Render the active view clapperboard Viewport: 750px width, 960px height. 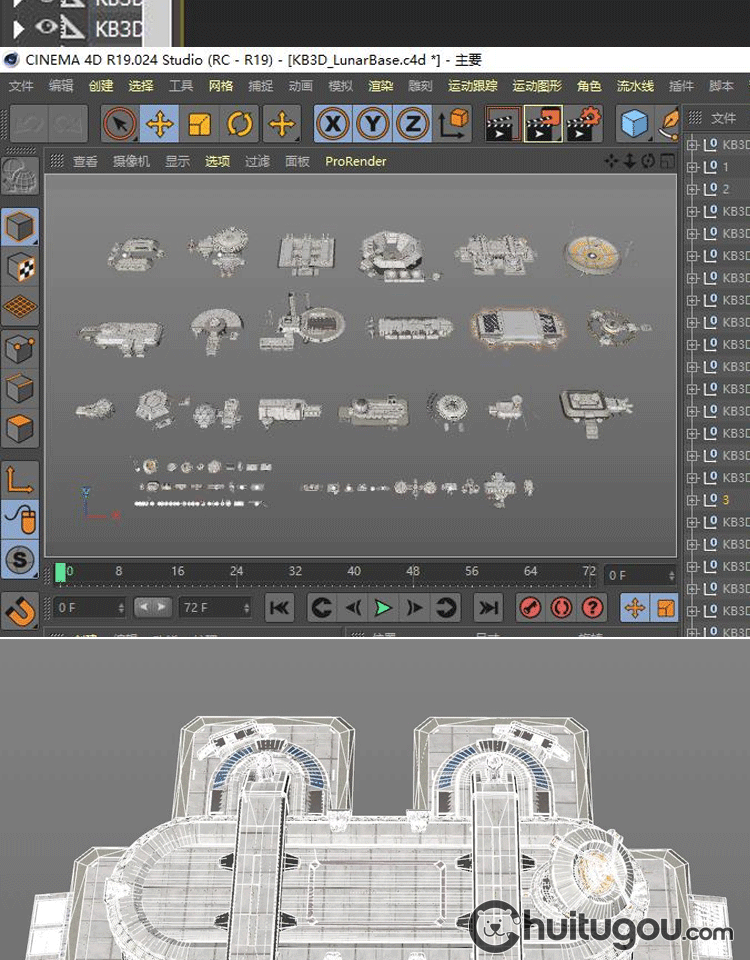pyautogui.click(x=502, y=124)
